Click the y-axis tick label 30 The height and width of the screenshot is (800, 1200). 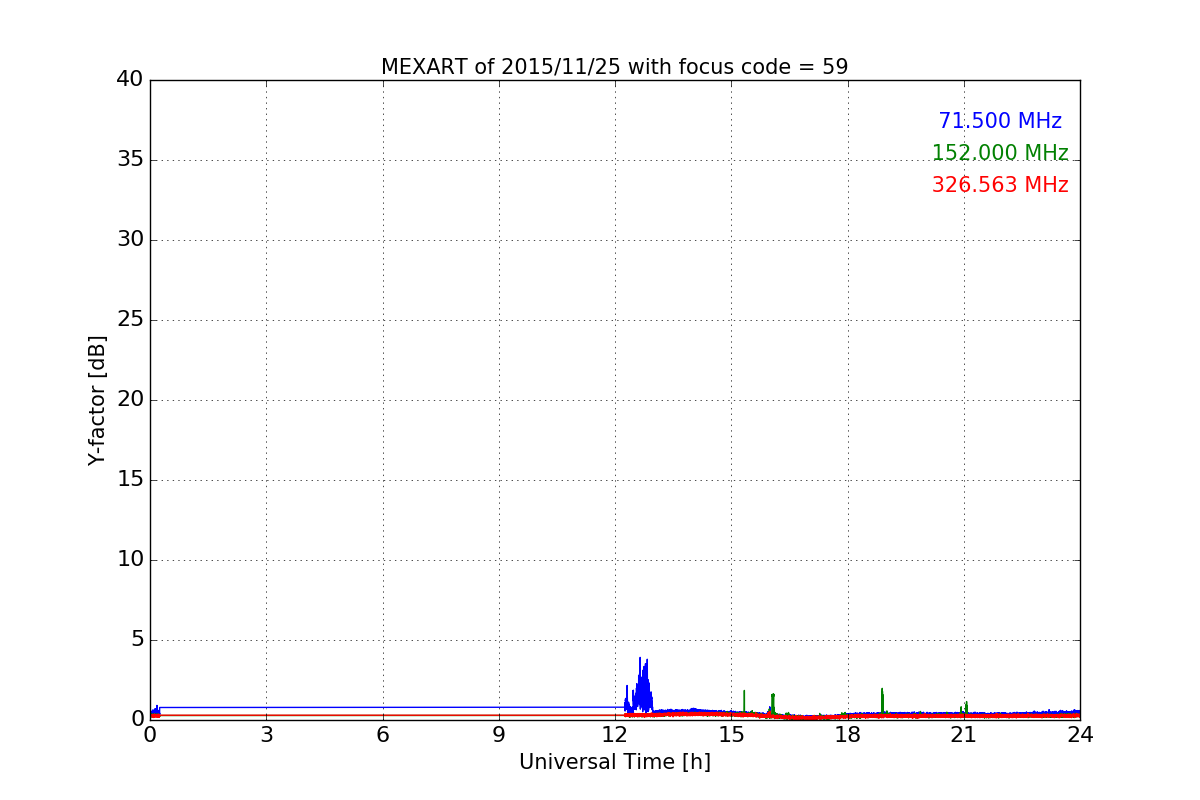click(x=130, y=239)
